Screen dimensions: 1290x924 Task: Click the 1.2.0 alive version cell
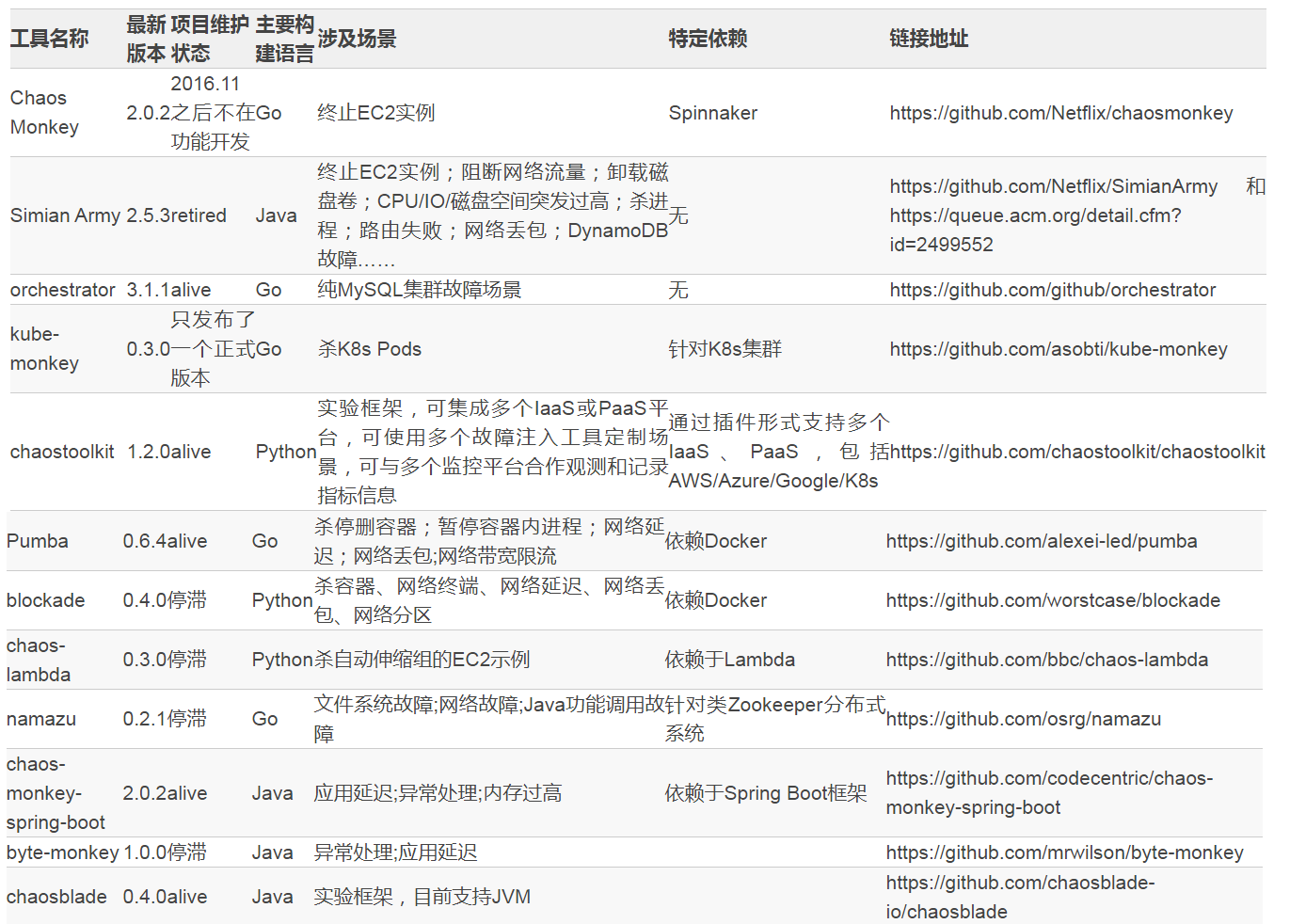click(x=169, y=452)
